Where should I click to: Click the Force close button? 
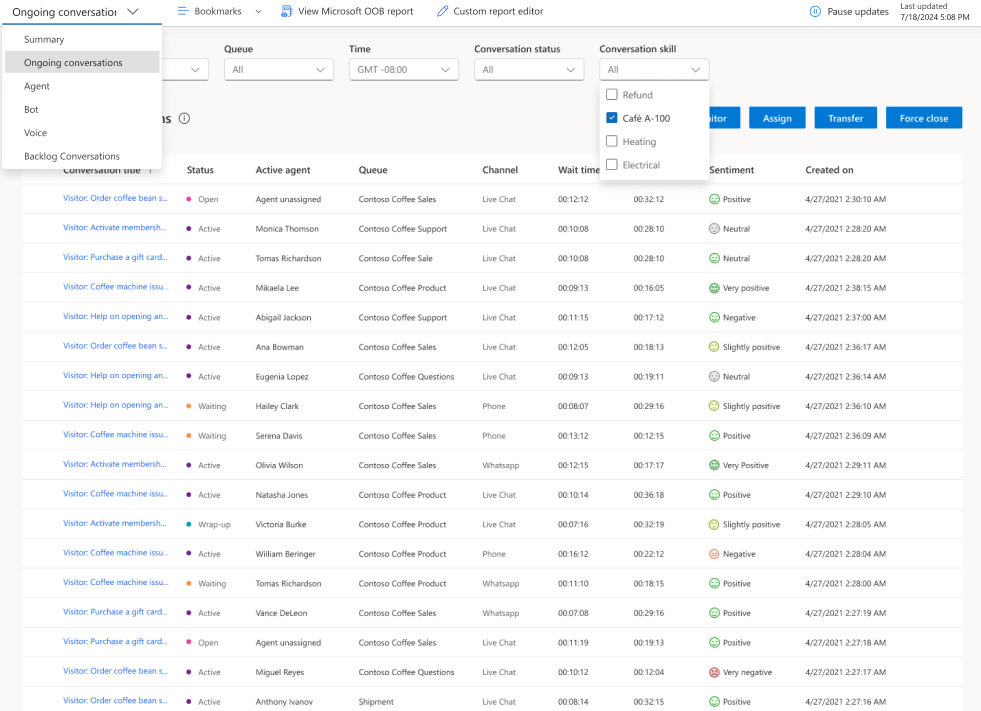point(924,118)
